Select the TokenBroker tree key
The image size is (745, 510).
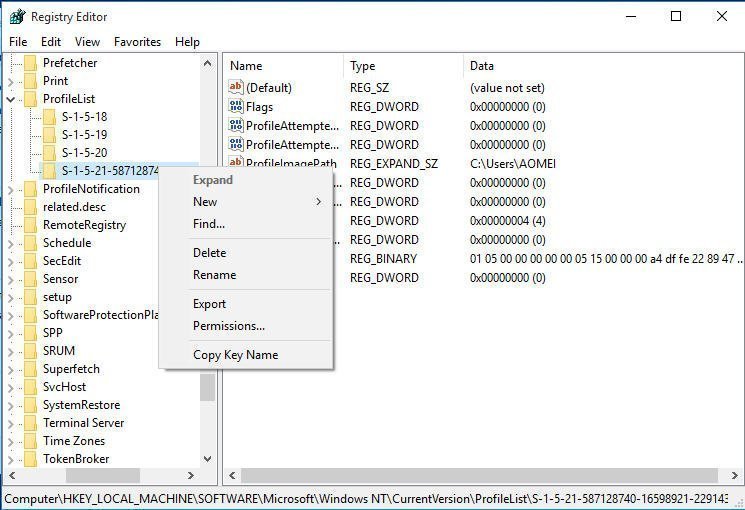click(76, 459)
